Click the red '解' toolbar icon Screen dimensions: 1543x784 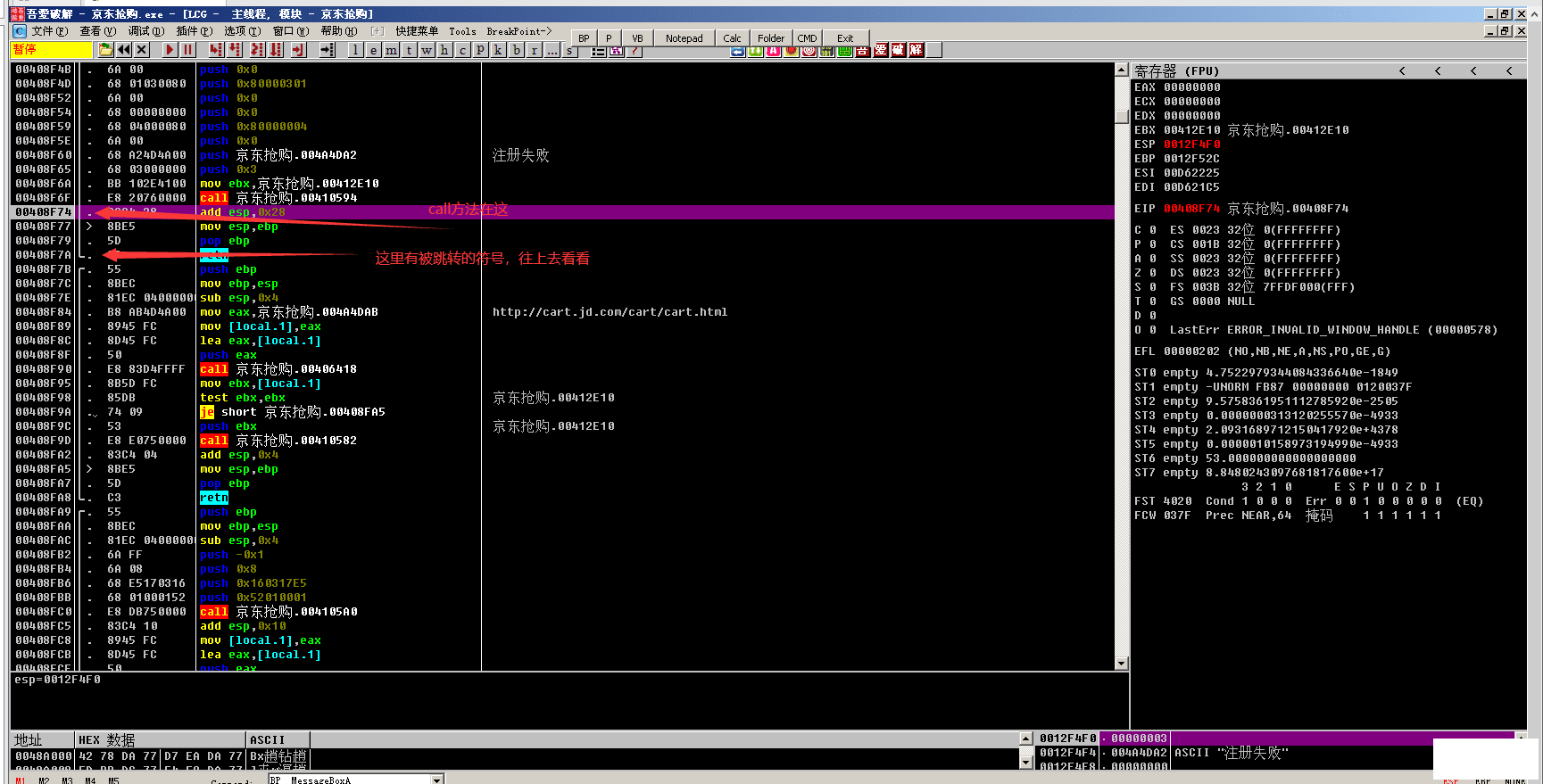point(916,50)
